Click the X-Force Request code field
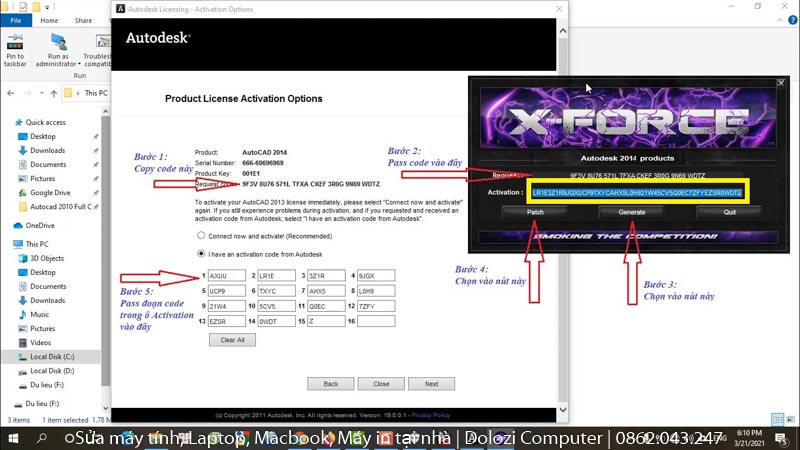The height and width of the screenshot is (450, 800). (x=637, y=176)
